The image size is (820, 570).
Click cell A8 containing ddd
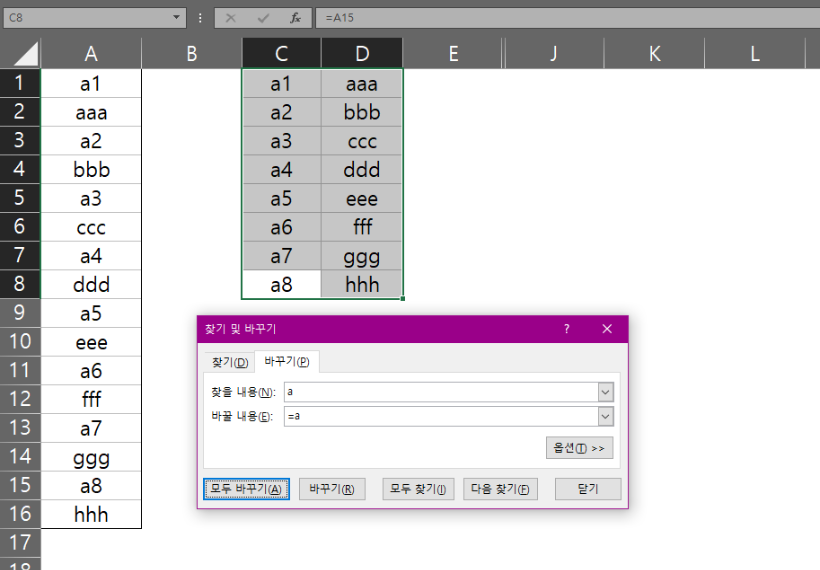[91, 284]
